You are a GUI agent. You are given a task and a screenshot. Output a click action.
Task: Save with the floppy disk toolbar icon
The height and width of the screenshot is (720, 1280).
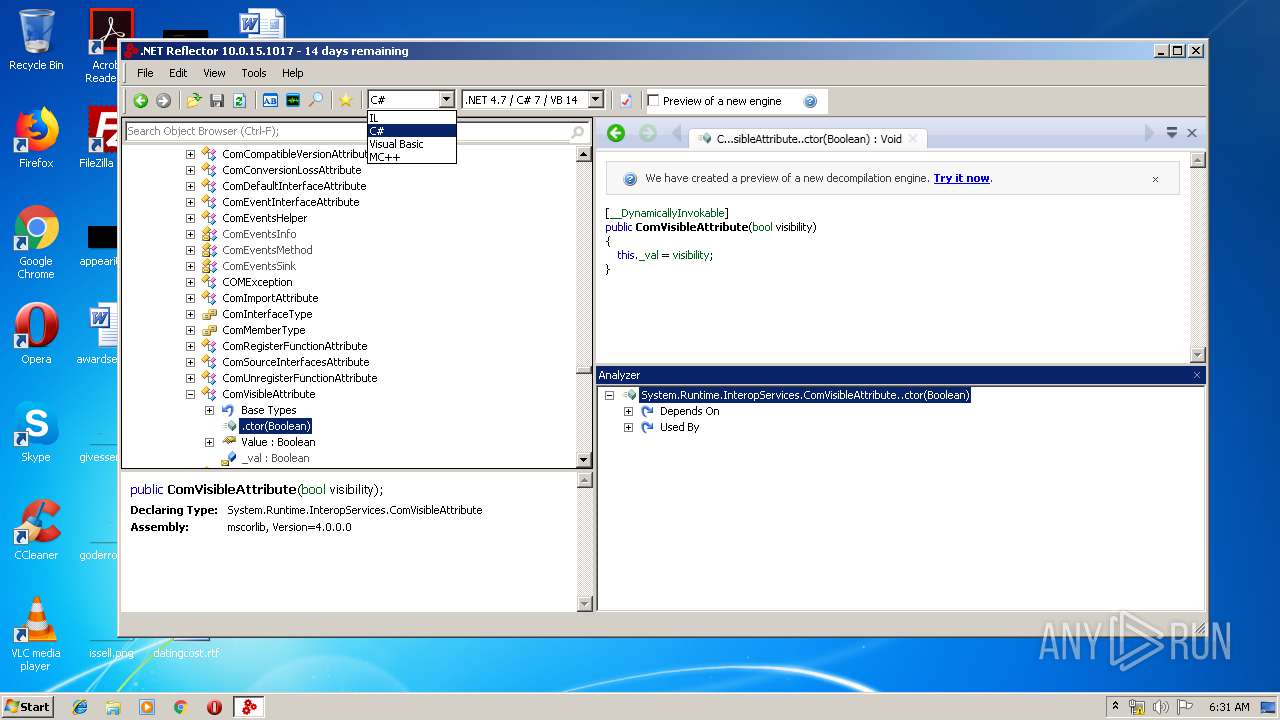(x=217, y=100)
